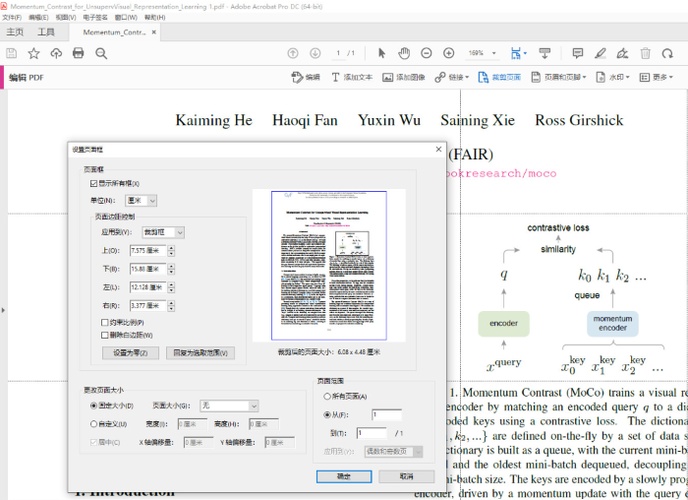Click the zoom in plus icon
This screenshot has width=688, height=500.
pyautogui.click(x=448, y=54)
